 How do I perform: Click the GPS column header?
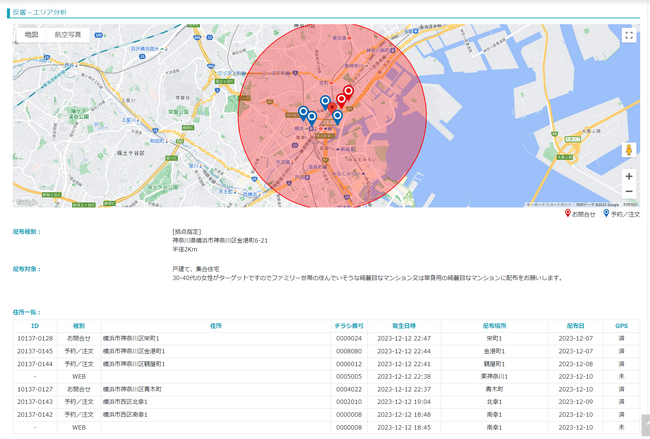[x=621, y=326]
